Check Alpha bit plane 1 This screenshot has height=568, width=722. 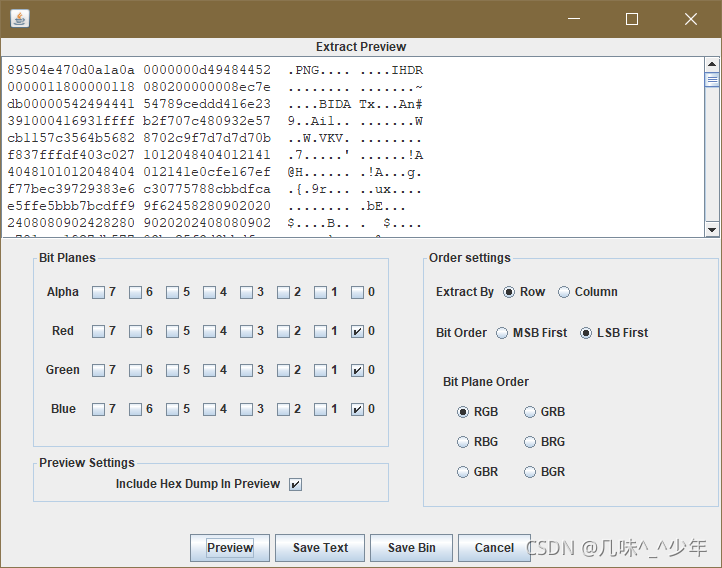(x=320, y=292)
